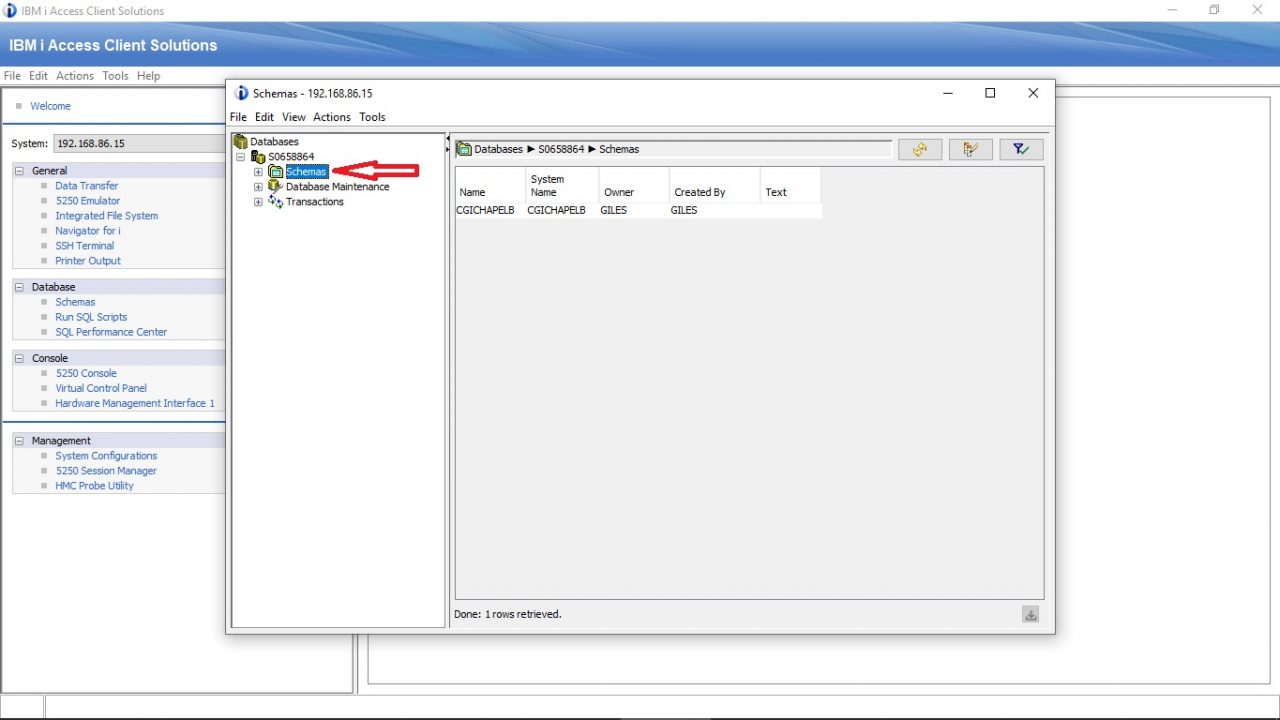Collapse the Console section

(x=20, y=358)
